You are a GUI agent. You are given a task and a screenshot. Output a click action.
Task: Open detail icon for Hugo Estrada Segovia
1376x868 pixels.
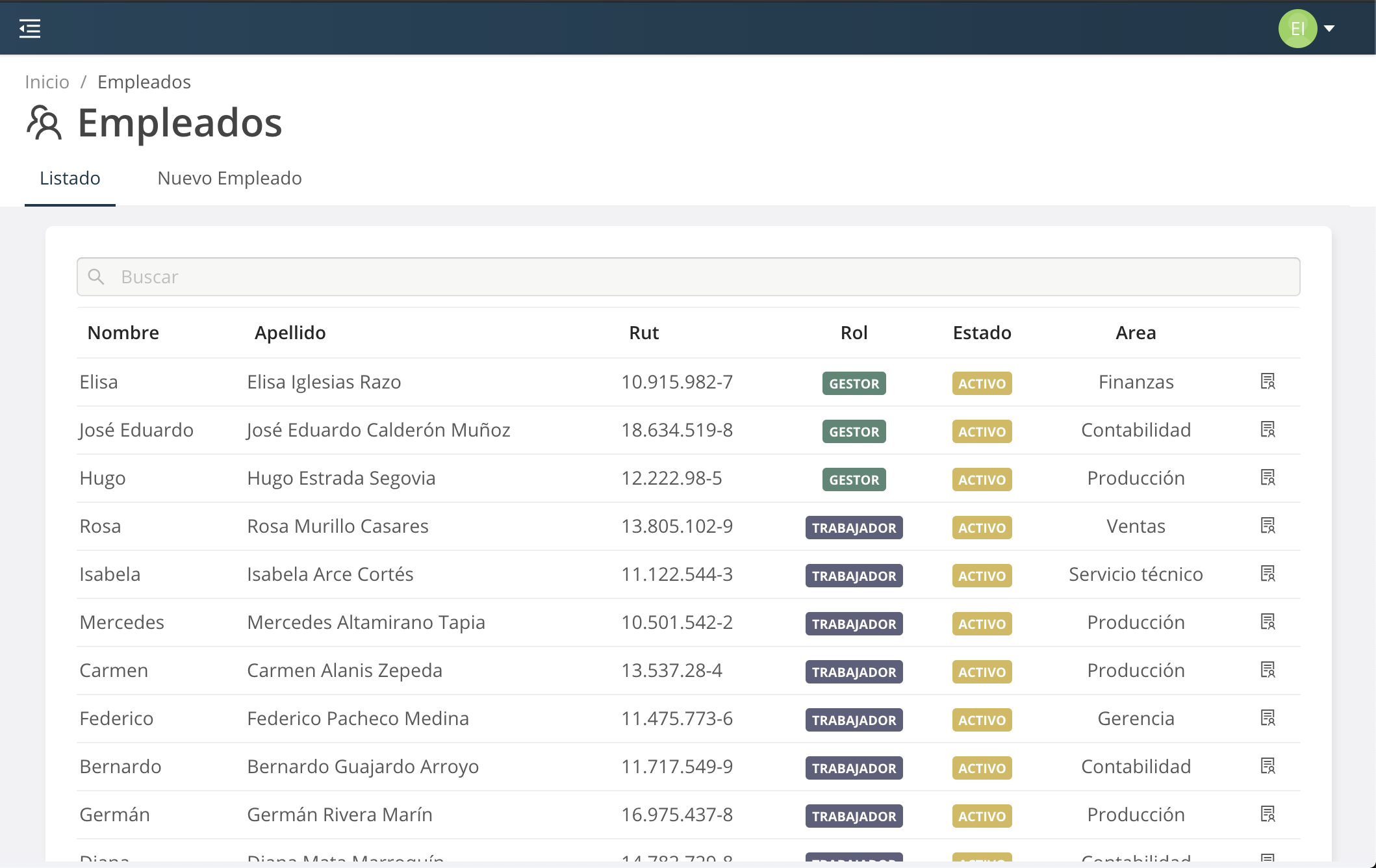pos(1268,478)
